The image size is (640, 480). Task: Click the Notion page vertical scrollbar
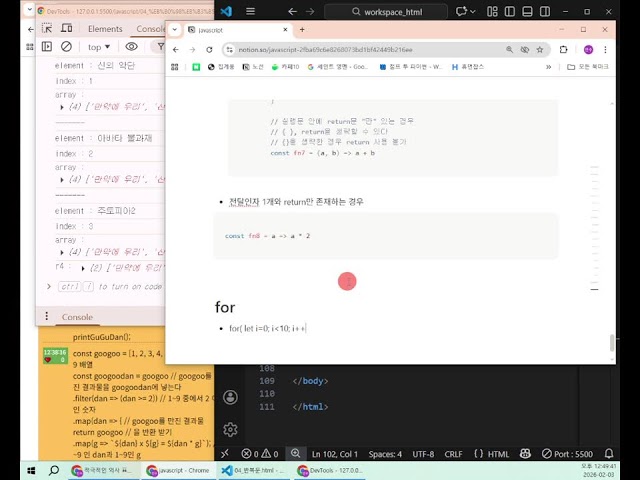click(x=612, y=342)
